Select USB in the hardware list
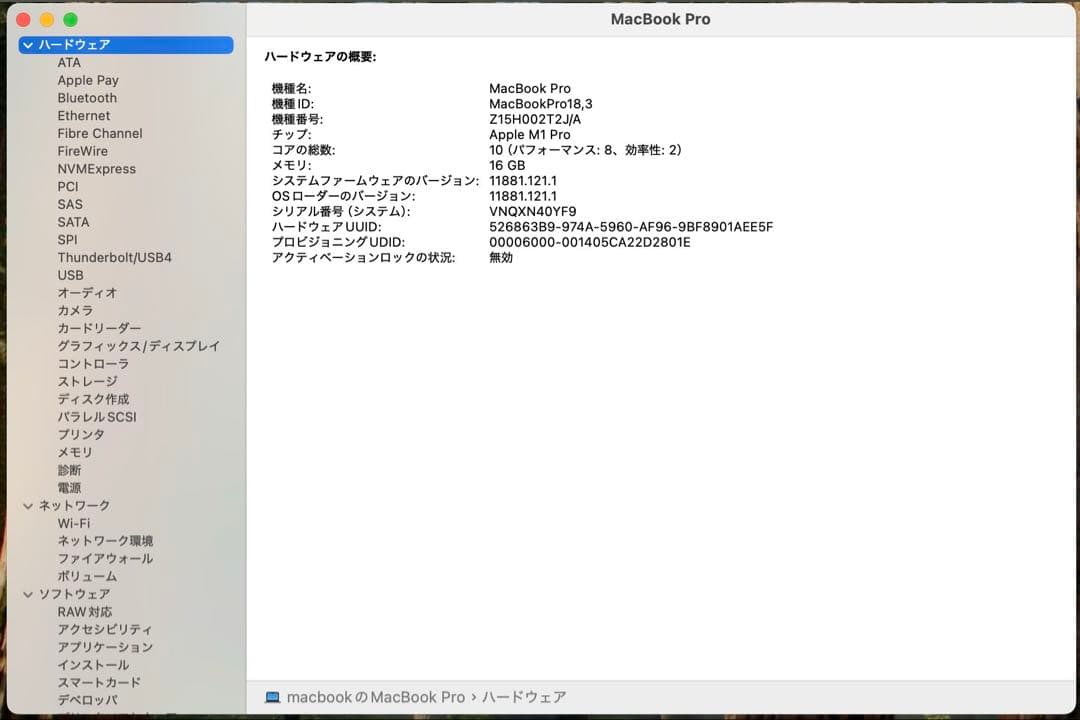This screenshot has width=1080, height=720. click(x=69, y=275)
